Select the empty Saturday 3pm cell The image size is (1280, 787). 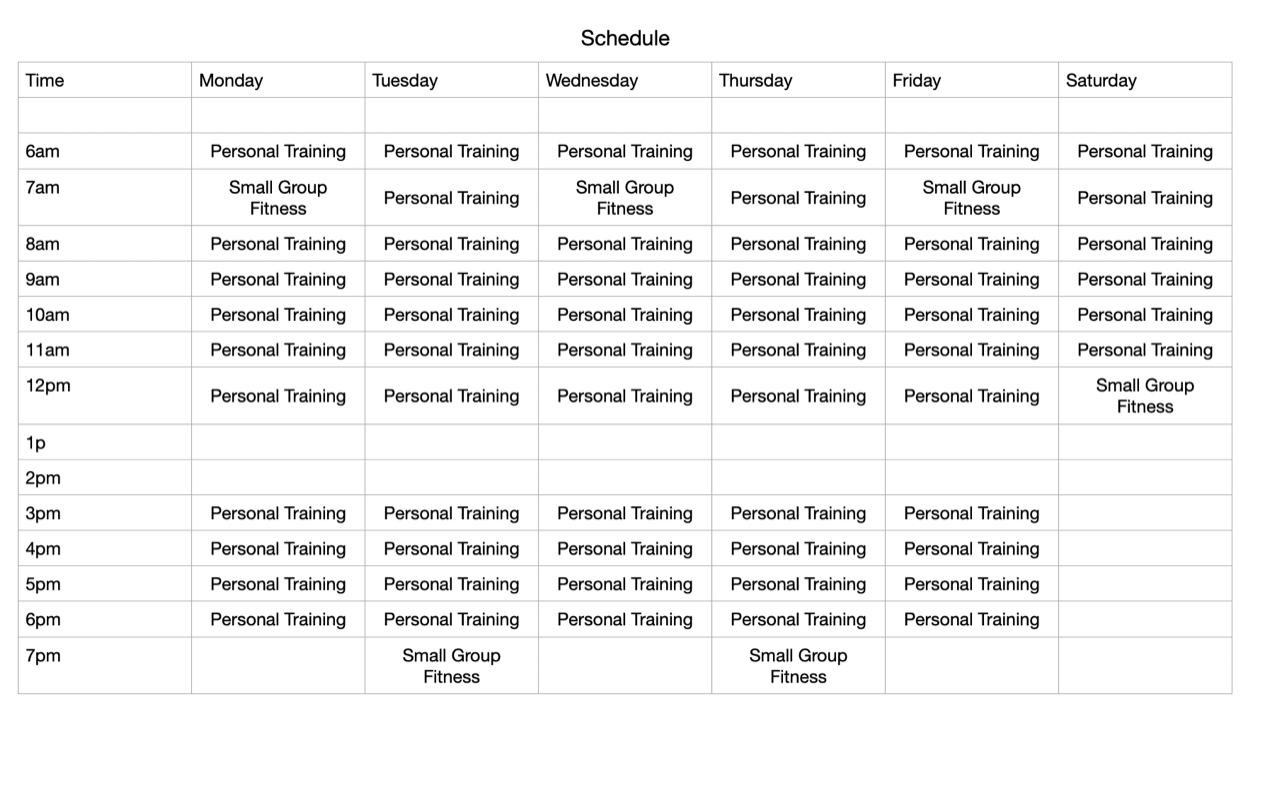[1145, 513]
